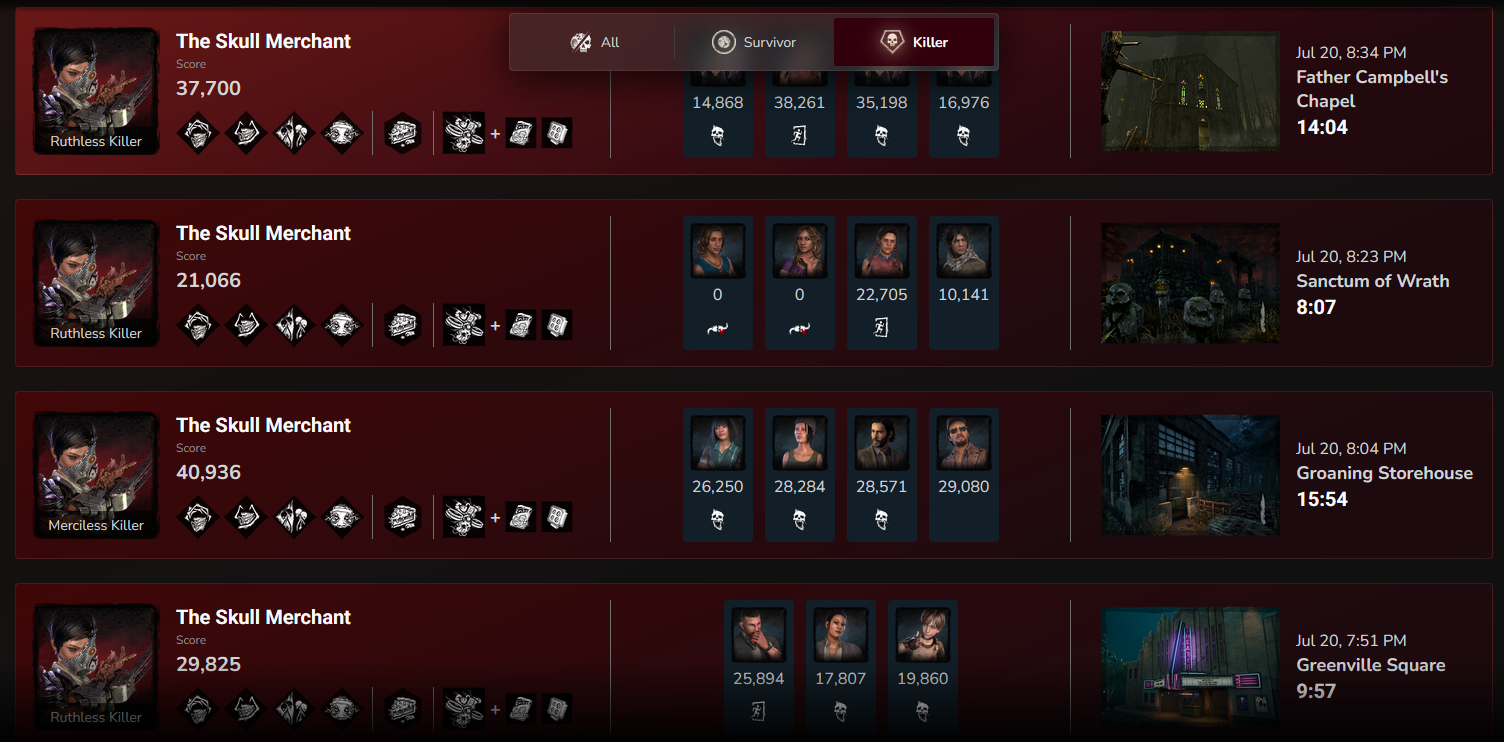Click The Skull Merchant title in 21,066 match
The image size is (1504, 742).
[x=264, y=233]
